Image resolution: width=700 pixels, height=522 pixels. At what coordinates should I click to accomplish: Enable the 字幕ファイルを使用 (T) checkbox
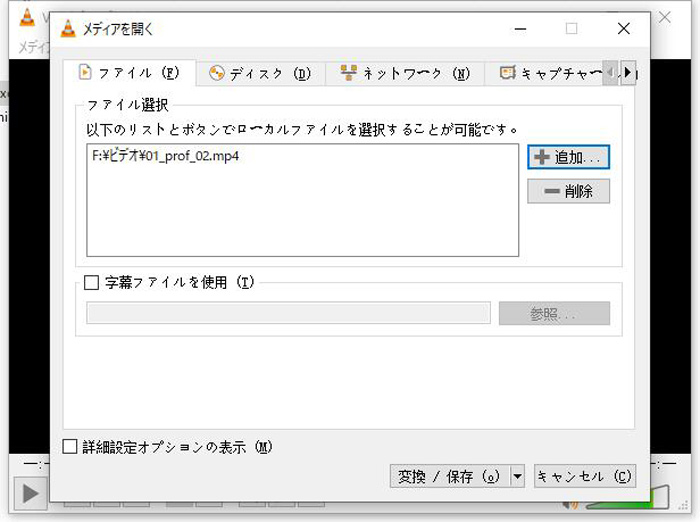click(x=92, y=282)
